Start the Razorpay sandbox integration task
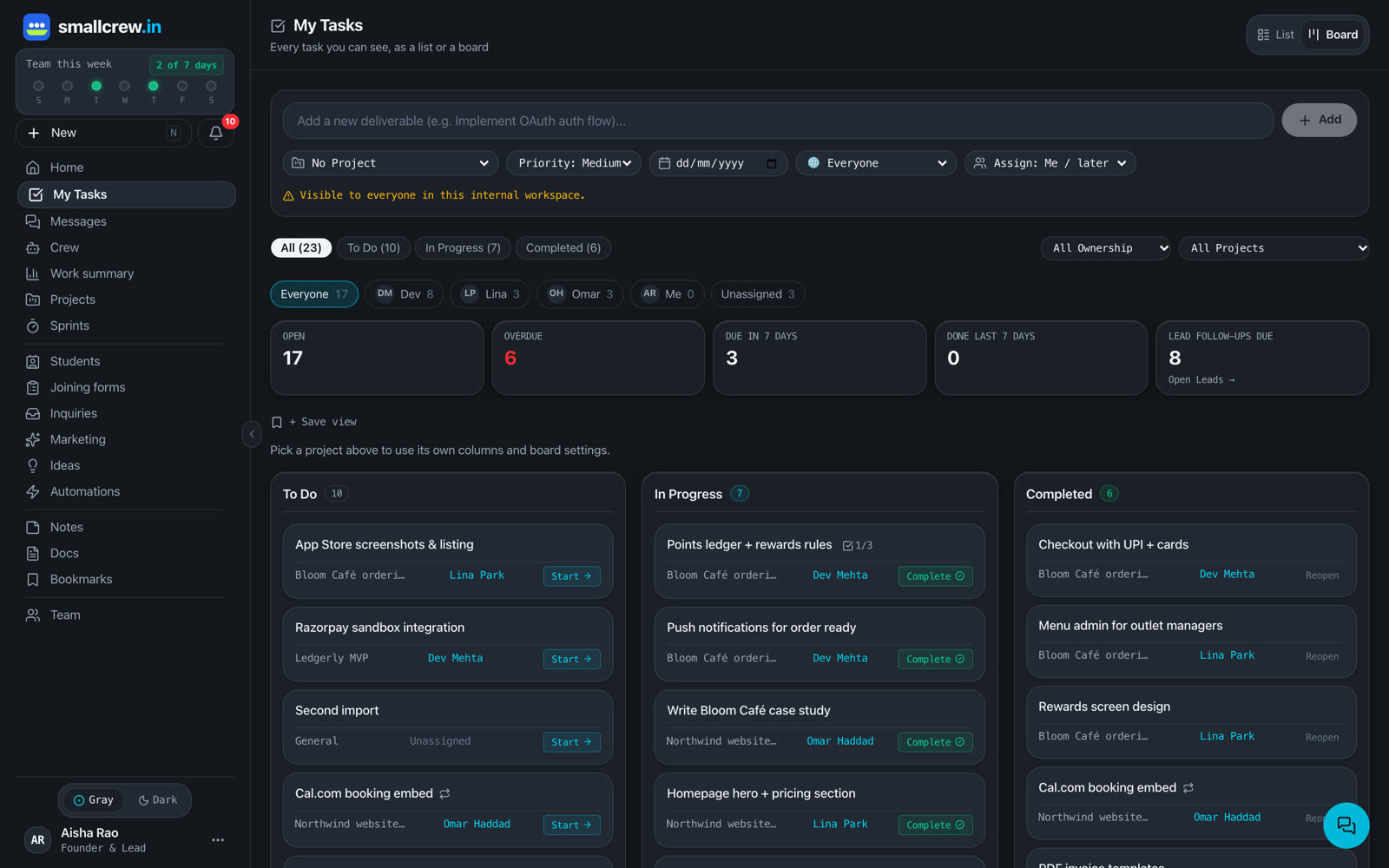Image resolution: width=1389 pixels, height=868 pixels. click(x=571, y=659)
